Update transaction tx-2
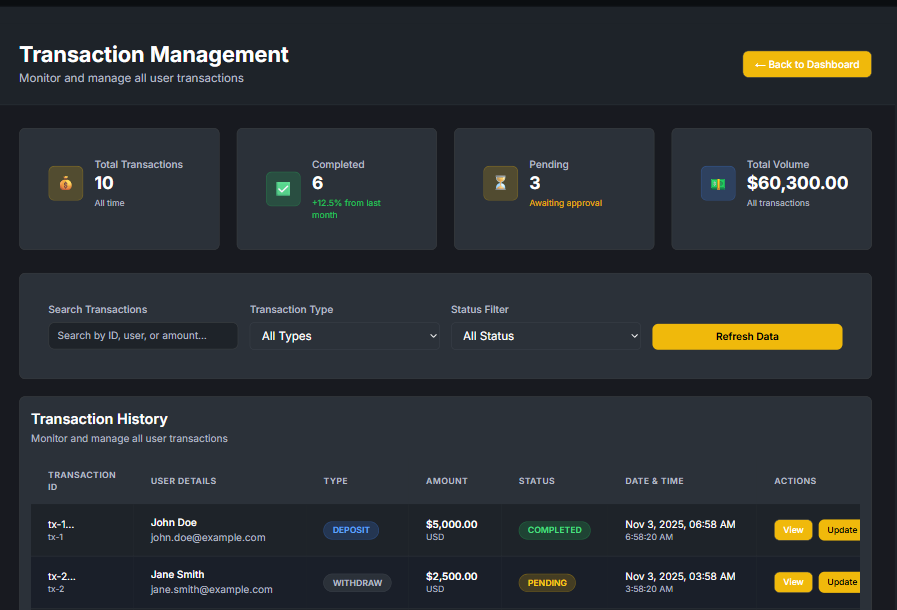Image resolution: width=897 pixels, height=610 pixels. (x=841, y=581)
